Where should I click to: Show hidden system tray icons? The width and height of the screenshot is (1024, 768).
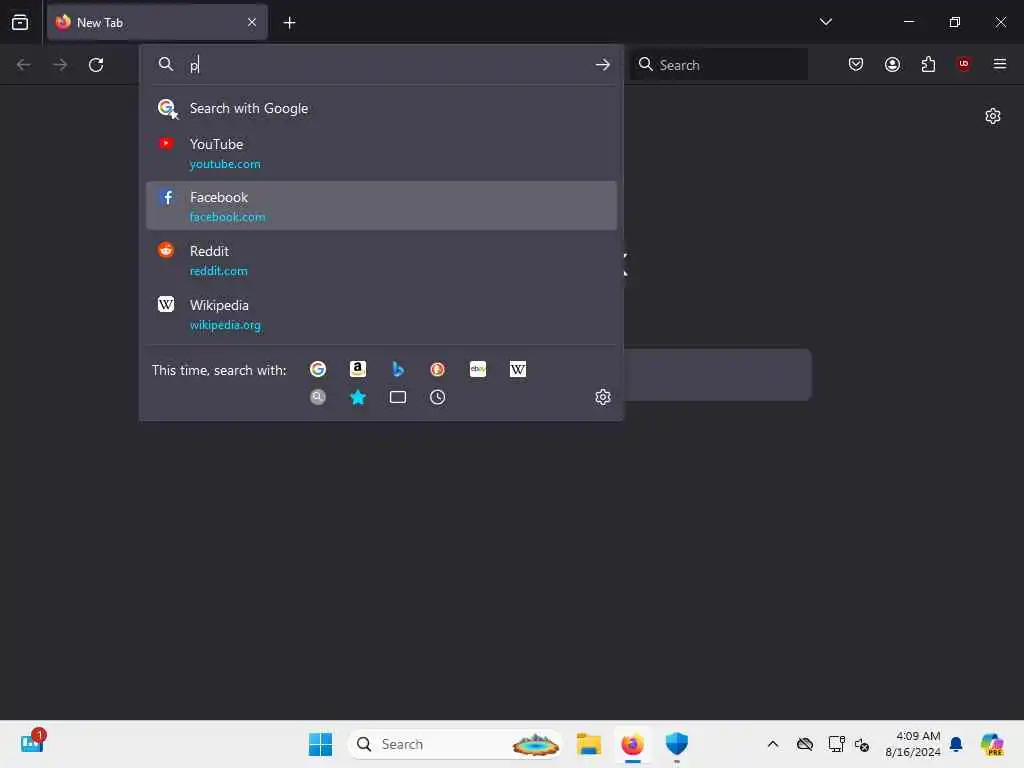coord(773,744)
